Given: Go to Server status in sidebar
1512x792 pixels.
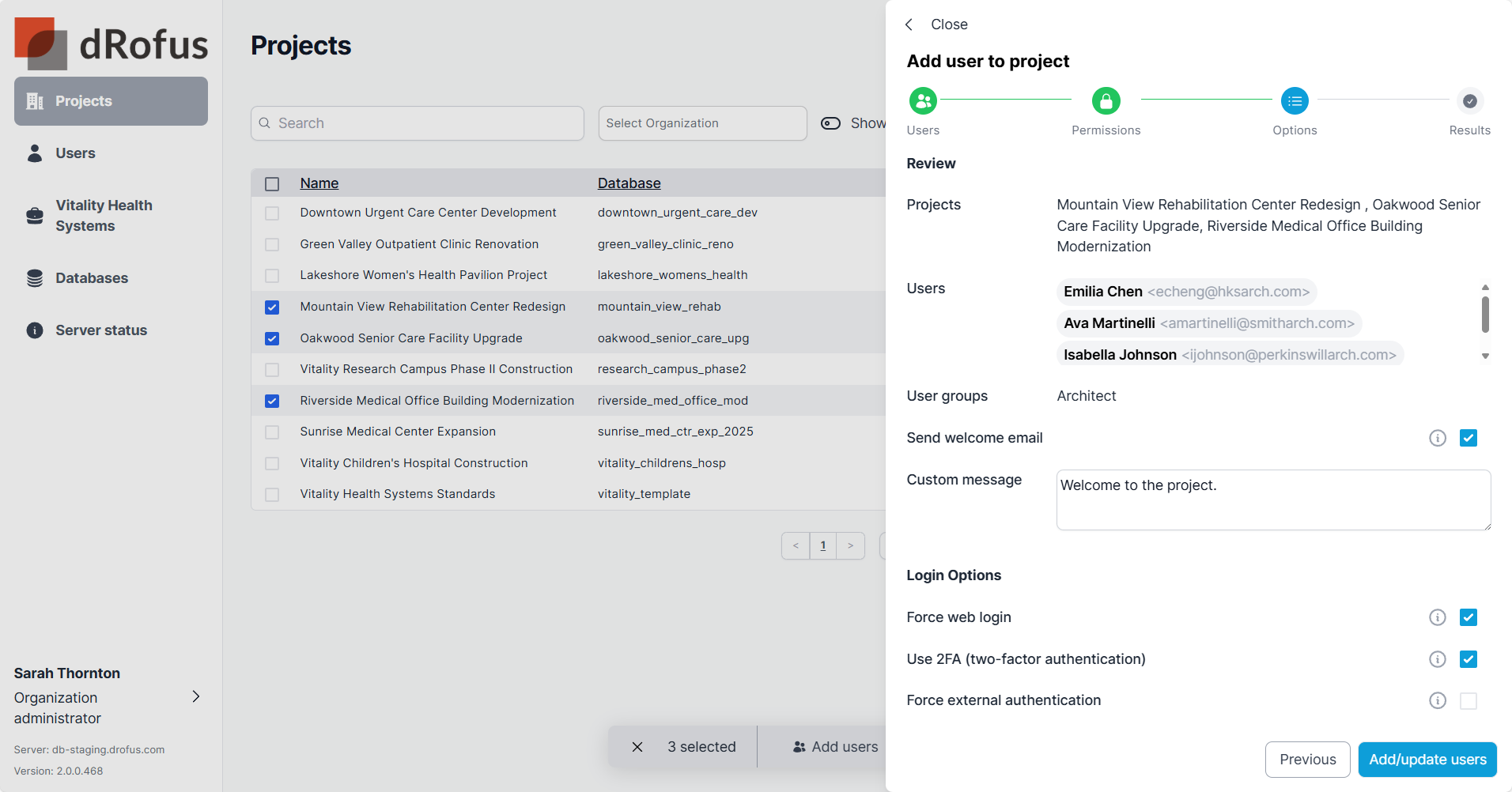Looking at the screenshot, I should point(100,330).
